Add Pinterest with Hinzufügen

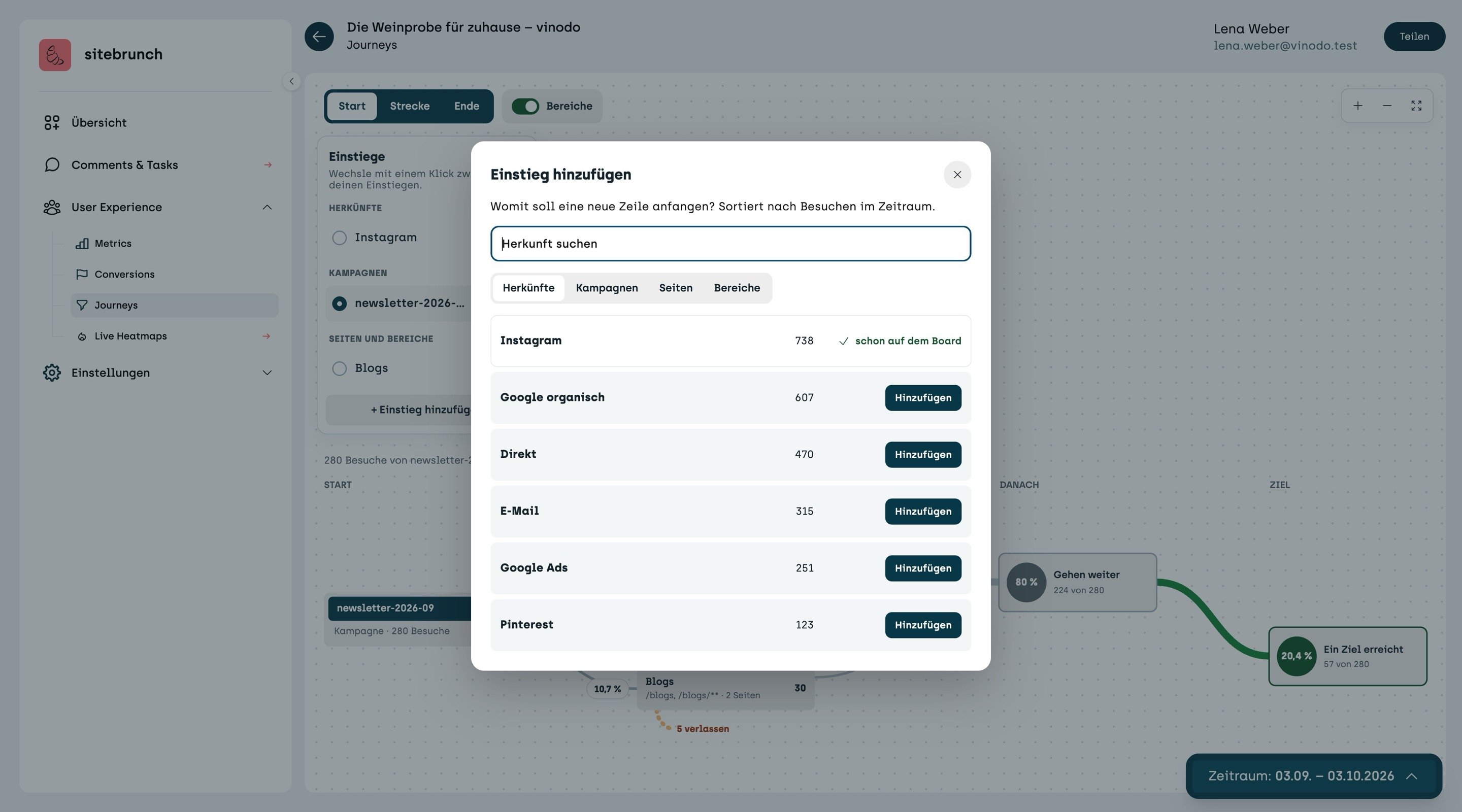coord(923,625)
